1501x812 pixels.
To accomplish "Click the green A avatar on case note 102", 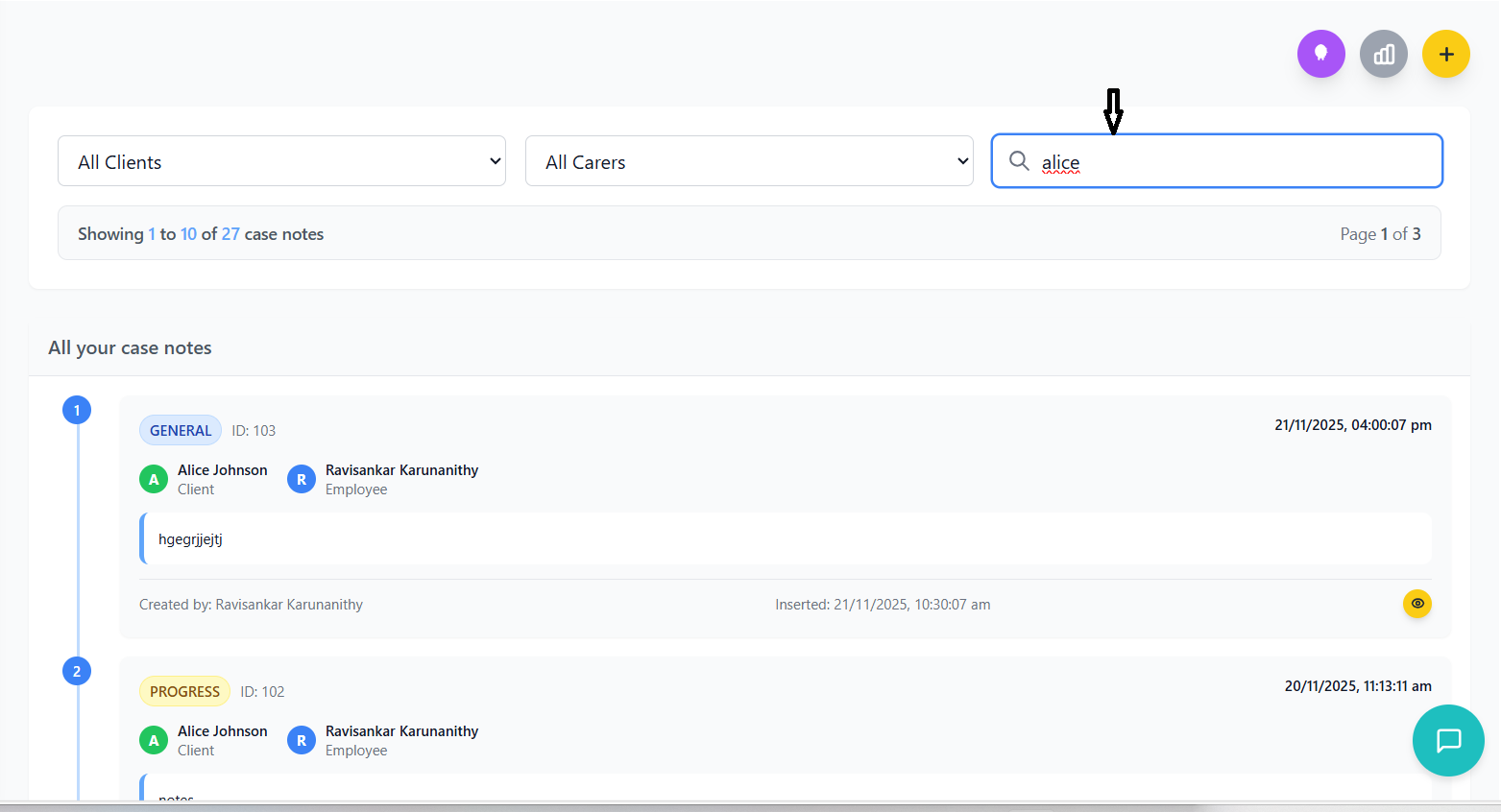I will [x=154, y=740].
